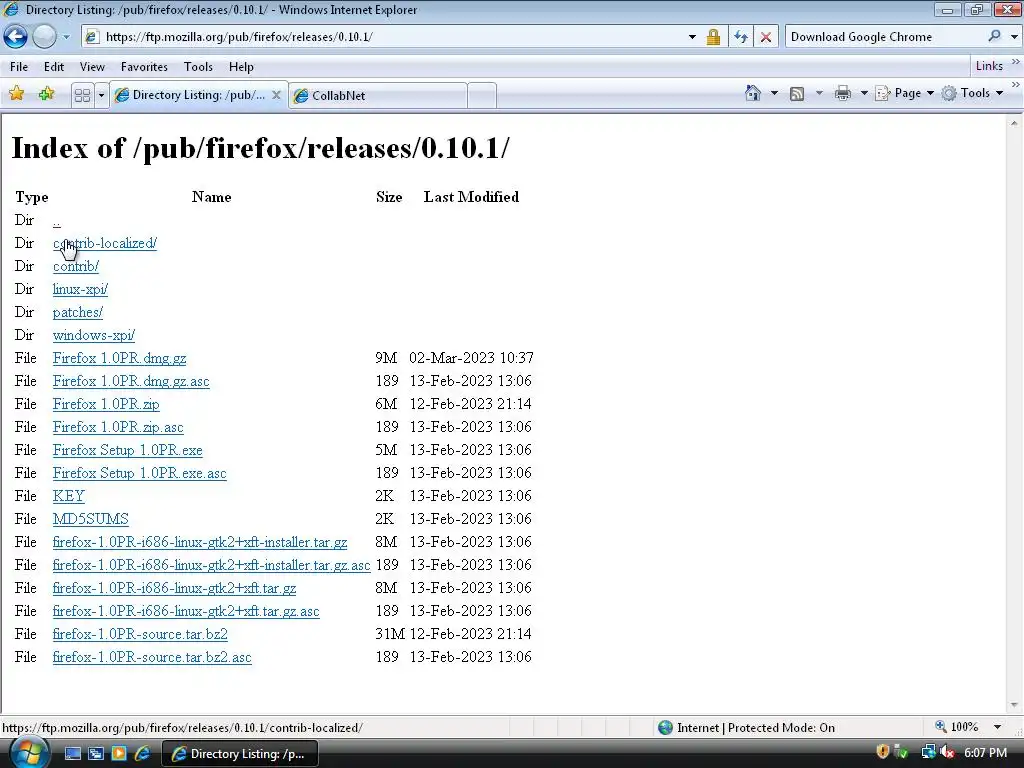Launch Internet Explorer quick launch icon
1024x768 pixels.
(x=142, y=754)
